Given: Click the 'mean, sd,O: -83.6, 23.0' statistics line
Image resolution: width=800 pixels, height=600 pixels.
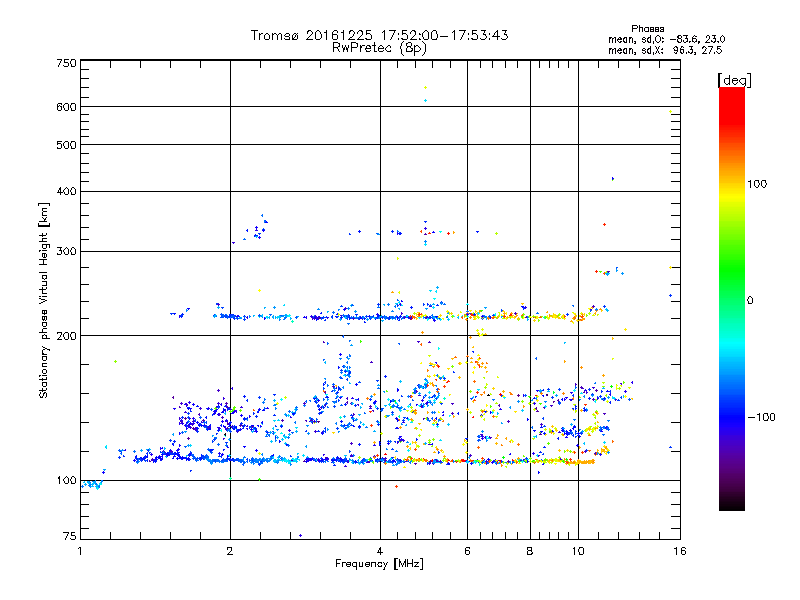Looking at the screenshot, I should pos(666,39).
